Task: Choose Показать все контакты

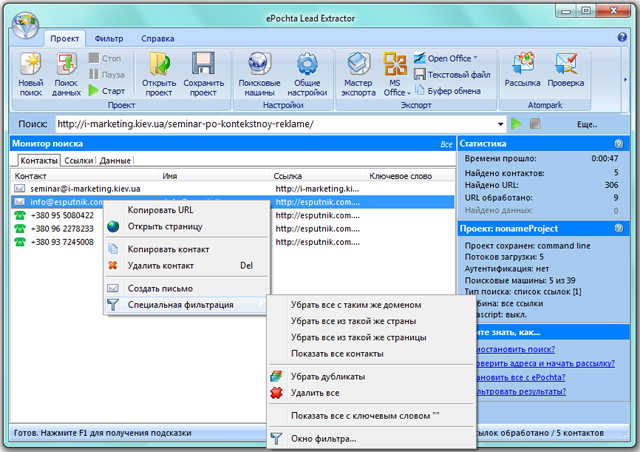Action: click(x=371, y=354)
